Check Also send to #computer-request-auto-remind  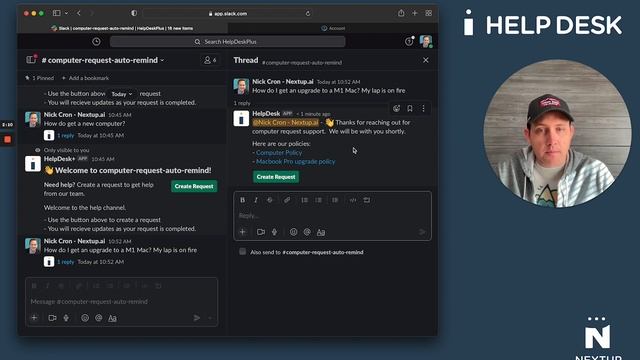tap(242, 251)
